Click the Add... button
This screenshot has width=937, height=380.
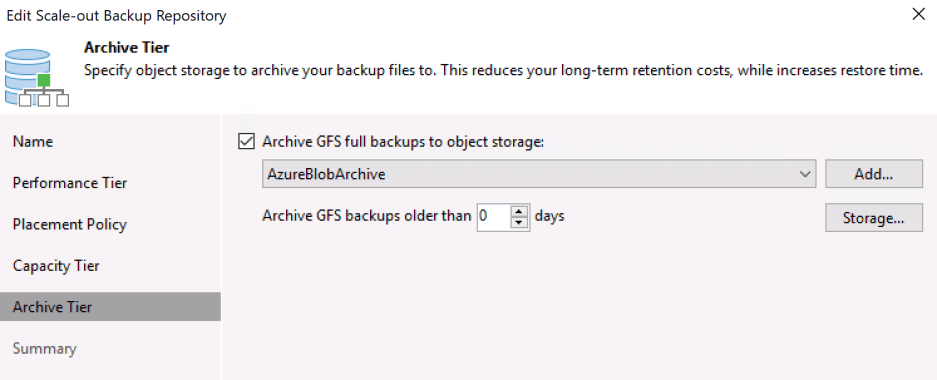(874, 174)
